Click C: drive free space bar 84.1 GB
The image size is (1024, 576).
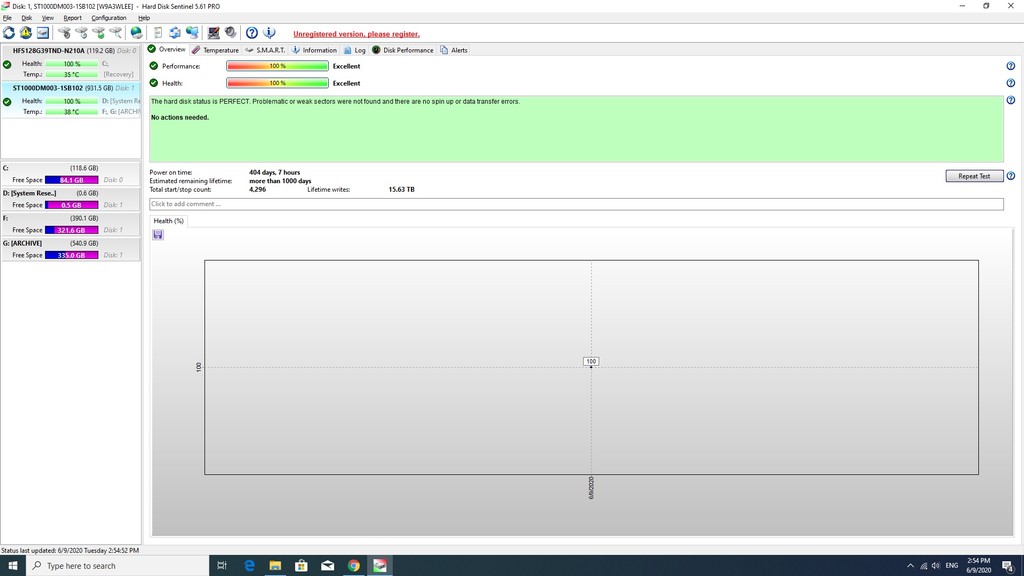[72, 180]
